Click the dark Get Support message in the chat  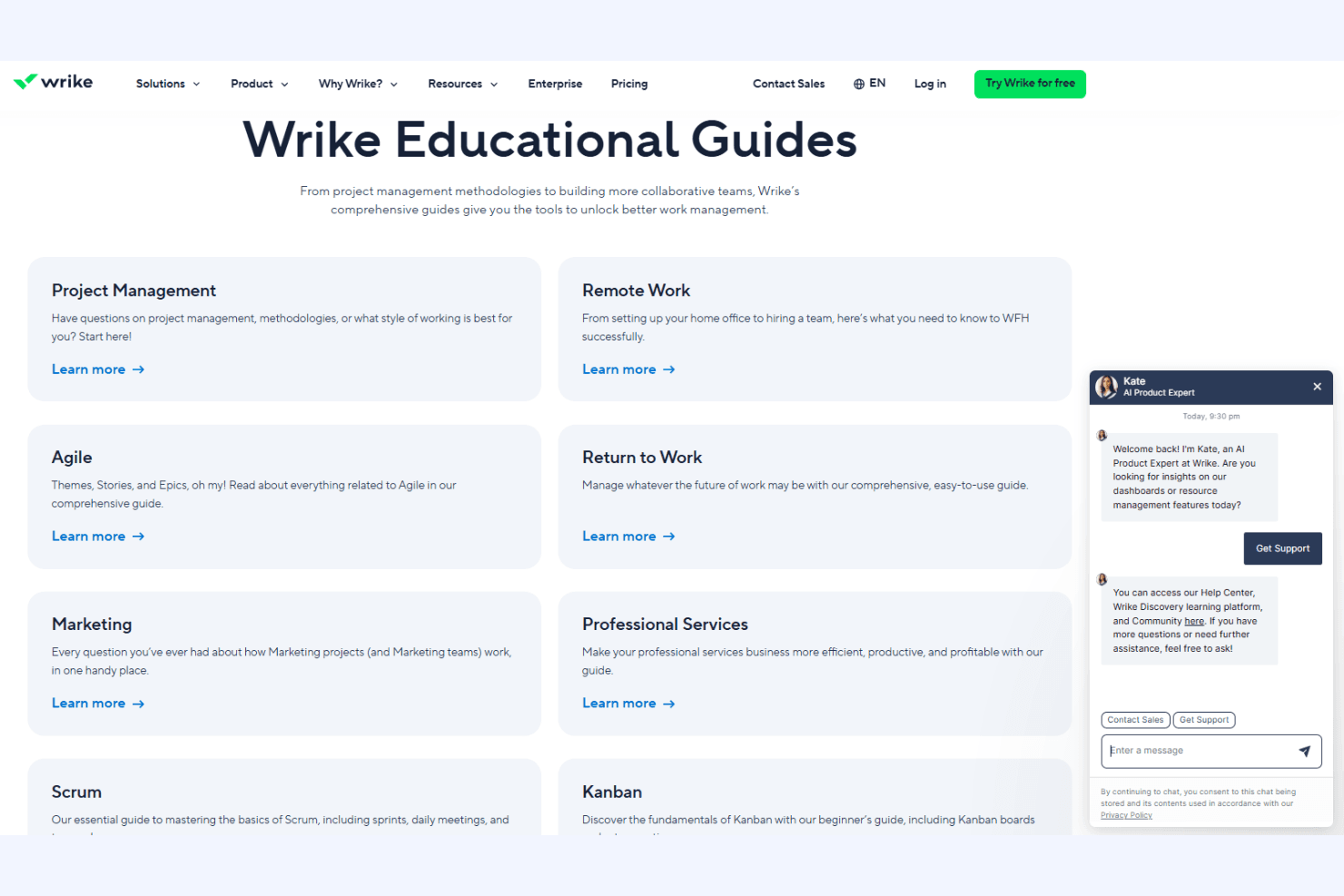click(1282, 548)
